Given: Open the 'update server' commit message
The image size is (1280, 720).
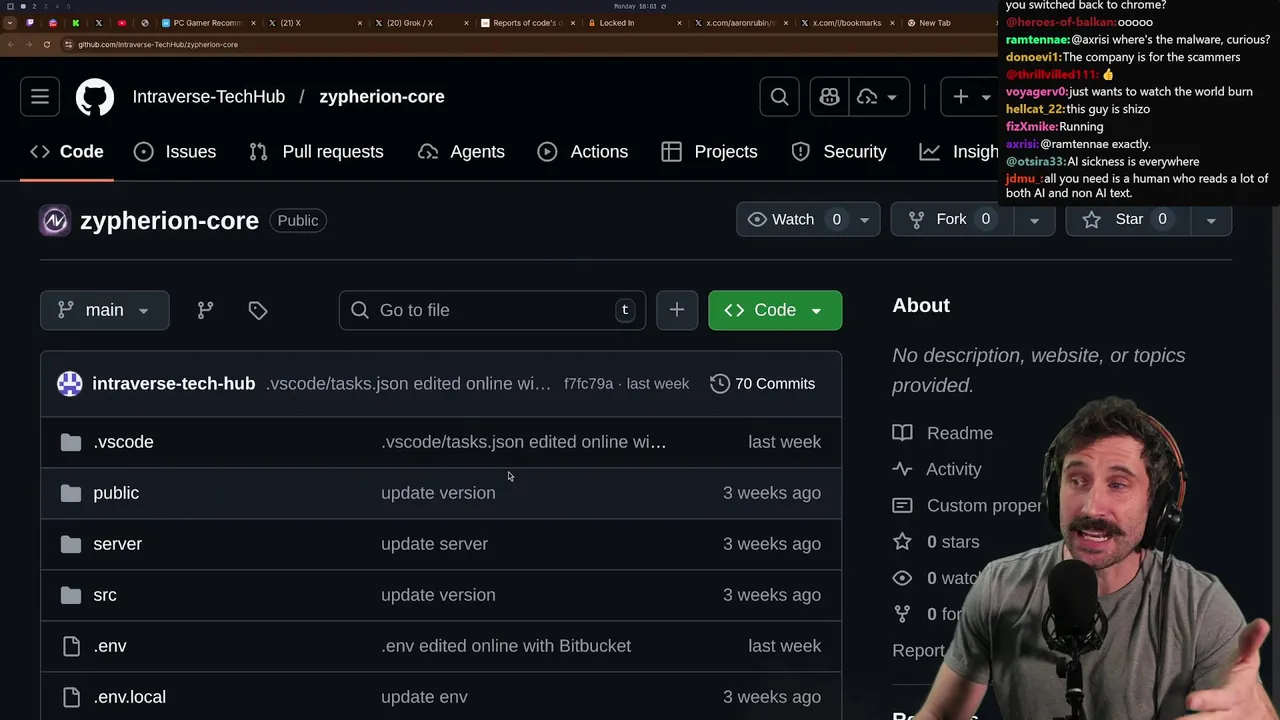Looking at the screenshot, I should [434, 544].
